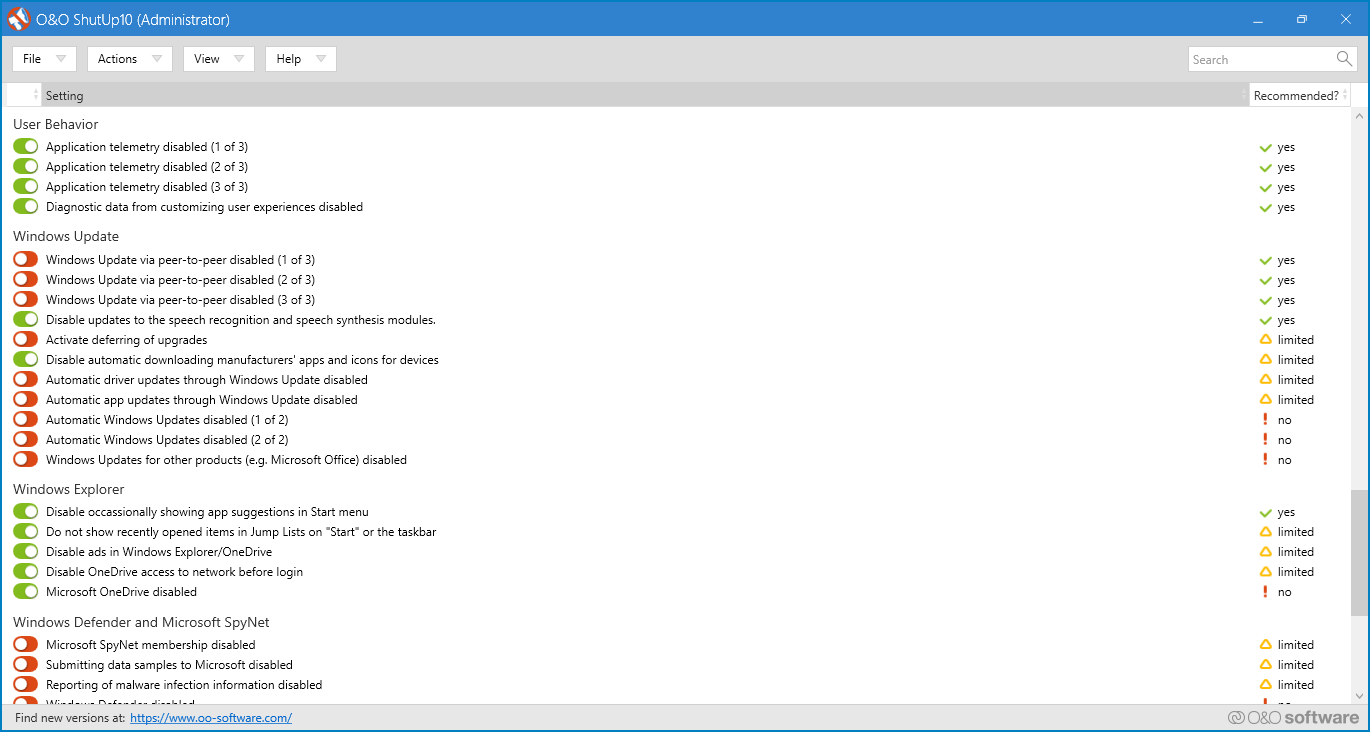Toggle Disable updates to speech recognition switch
This screenshot has height=732, width=1370.
(x=26, y=320)
